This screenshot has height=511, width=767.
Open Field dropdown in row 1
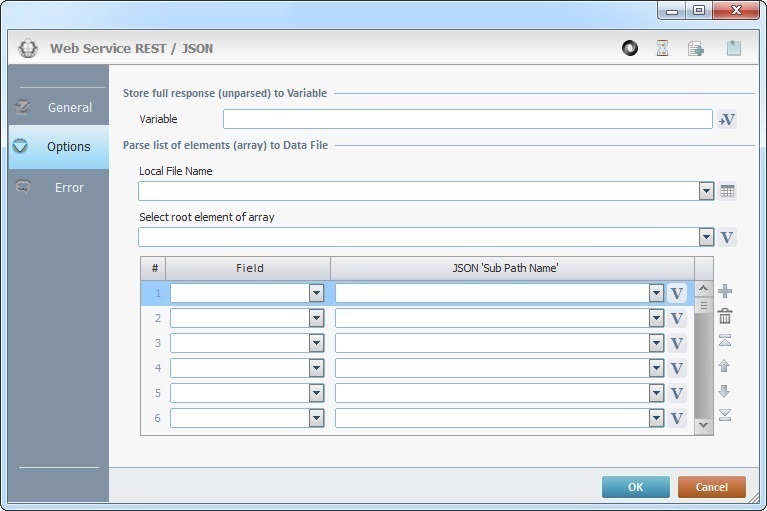(316, 293)
